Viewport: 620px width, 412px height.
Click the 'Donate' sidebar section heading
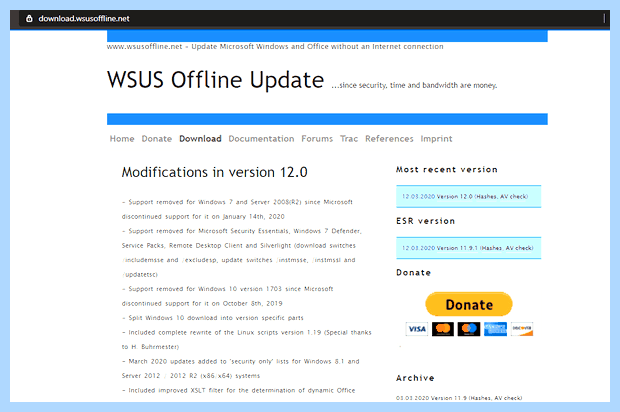(x=414, y=272)
